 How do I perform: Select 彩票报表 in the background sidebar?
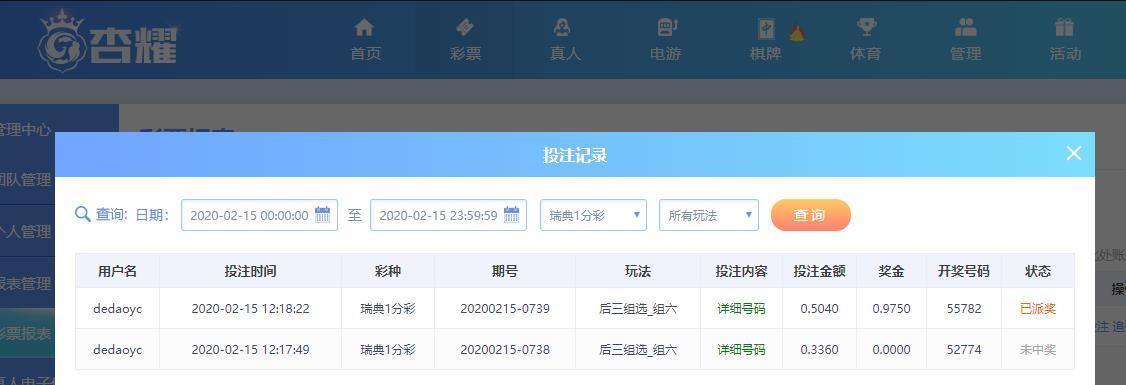tap(26, 333)
